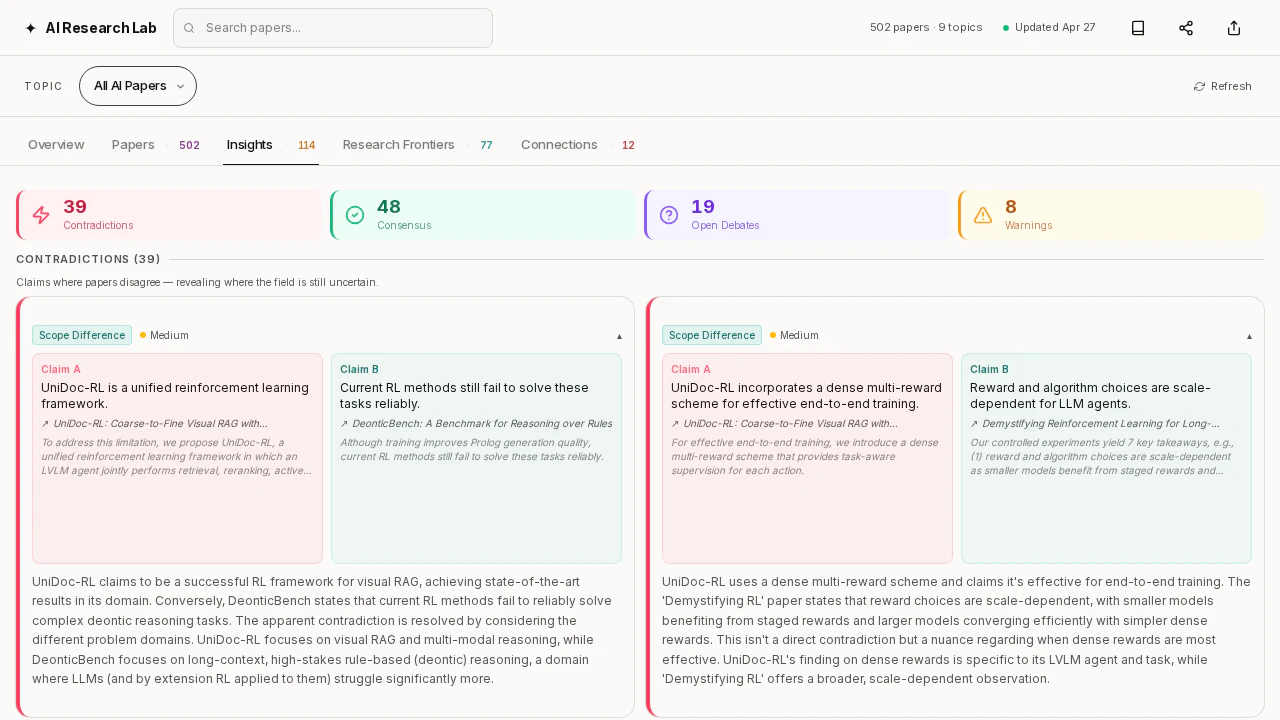Click Claim A 'unified reinforcement learning framework' box
1280x720 pixels.
tap(177, 458)
